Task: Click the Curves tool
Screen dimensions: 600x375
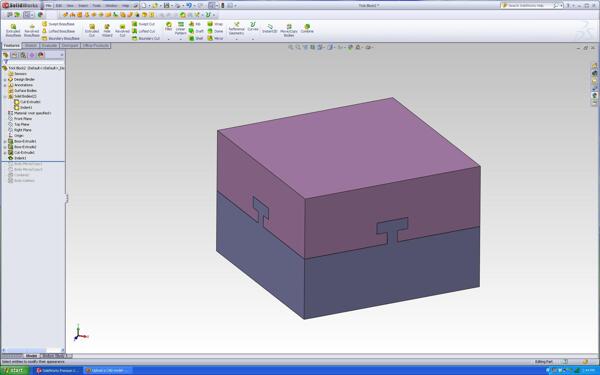Action: tap(253, 26)
